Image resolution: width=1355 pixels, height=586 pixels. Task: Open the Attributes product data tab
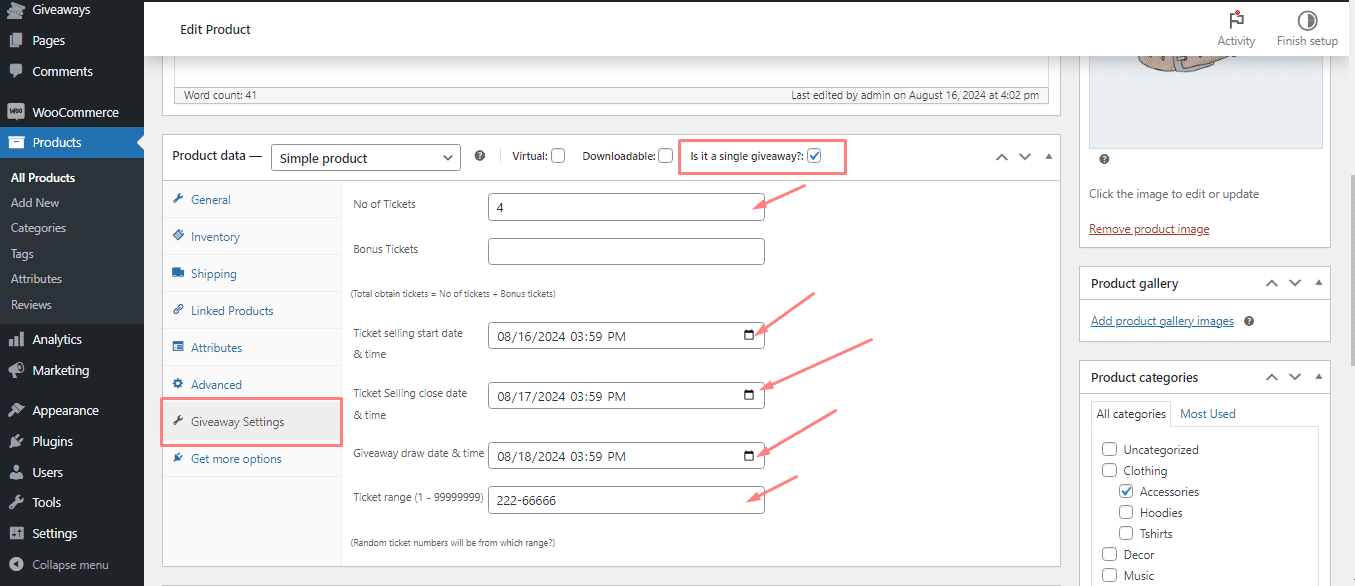coord(252,348)
